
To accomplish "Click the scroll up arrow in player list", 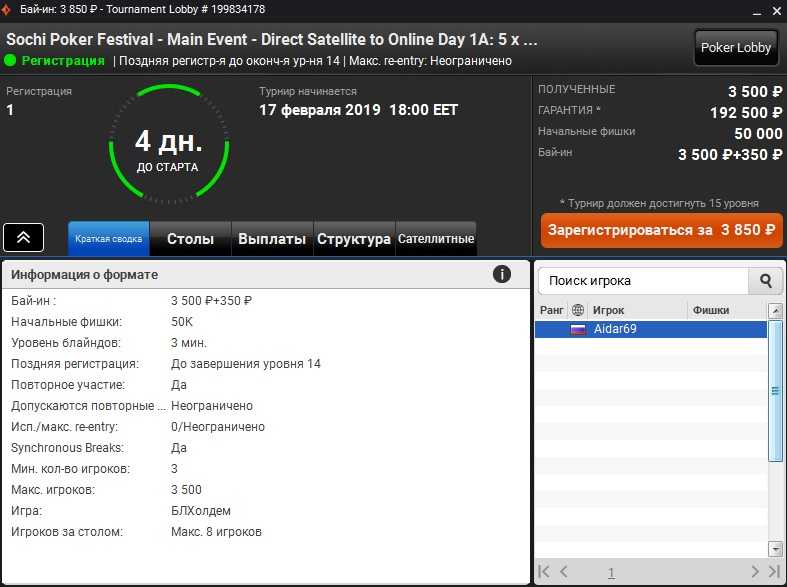I will (x=775, y=311).
